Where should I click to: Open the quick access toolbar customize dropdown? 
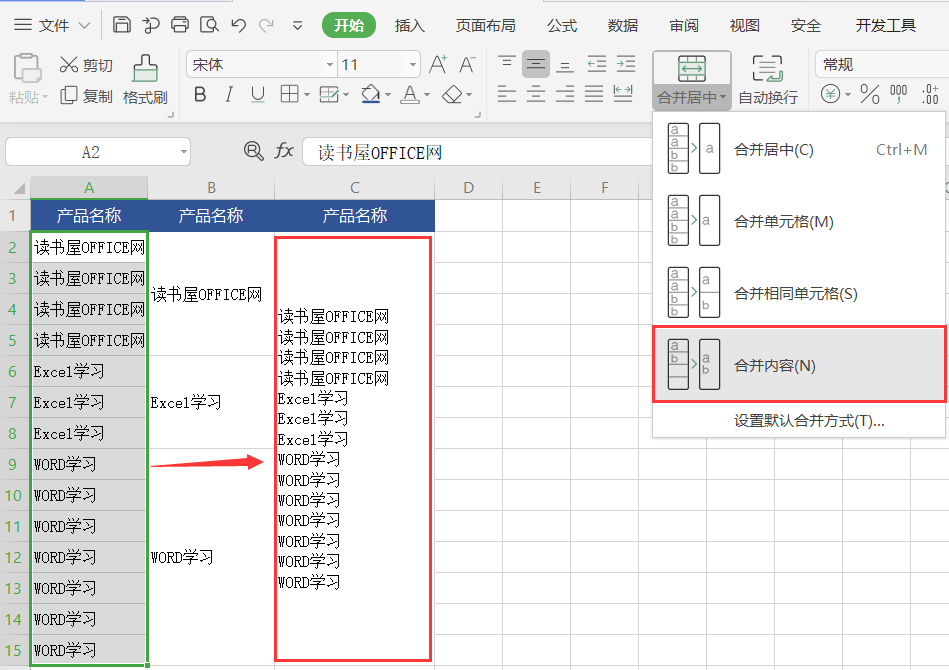(297, 25)
